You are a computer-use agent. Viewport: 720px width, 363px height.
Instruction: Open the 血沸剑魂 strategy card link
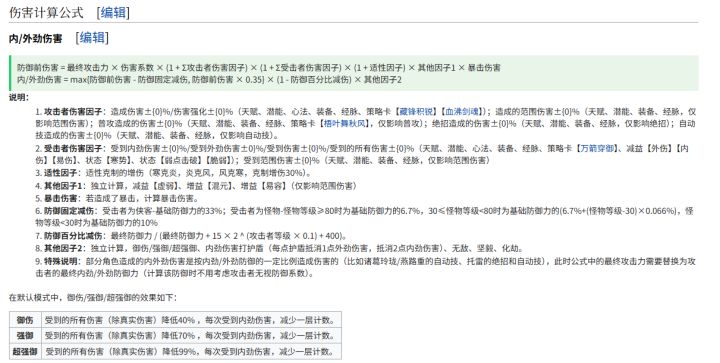tap(462, 112)
